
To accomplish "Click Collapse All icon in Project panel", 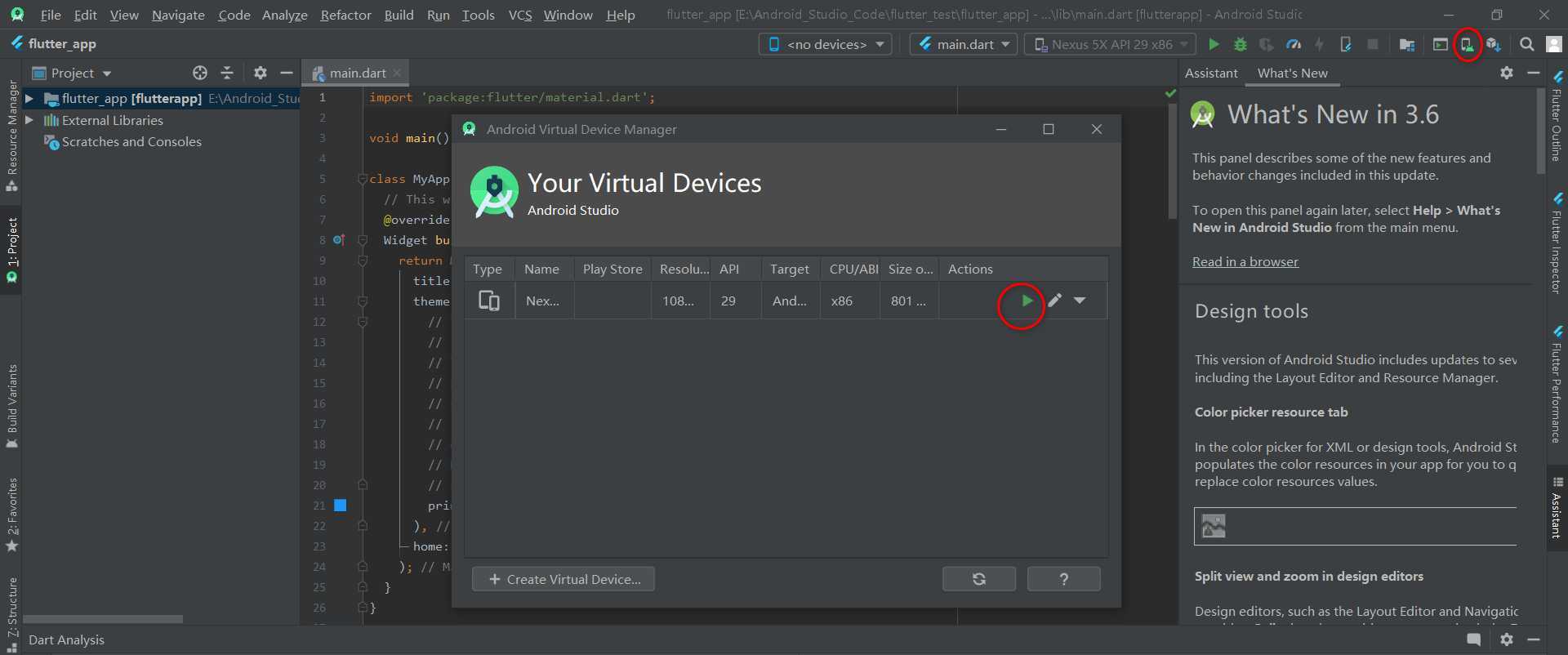I will [227, 73].
